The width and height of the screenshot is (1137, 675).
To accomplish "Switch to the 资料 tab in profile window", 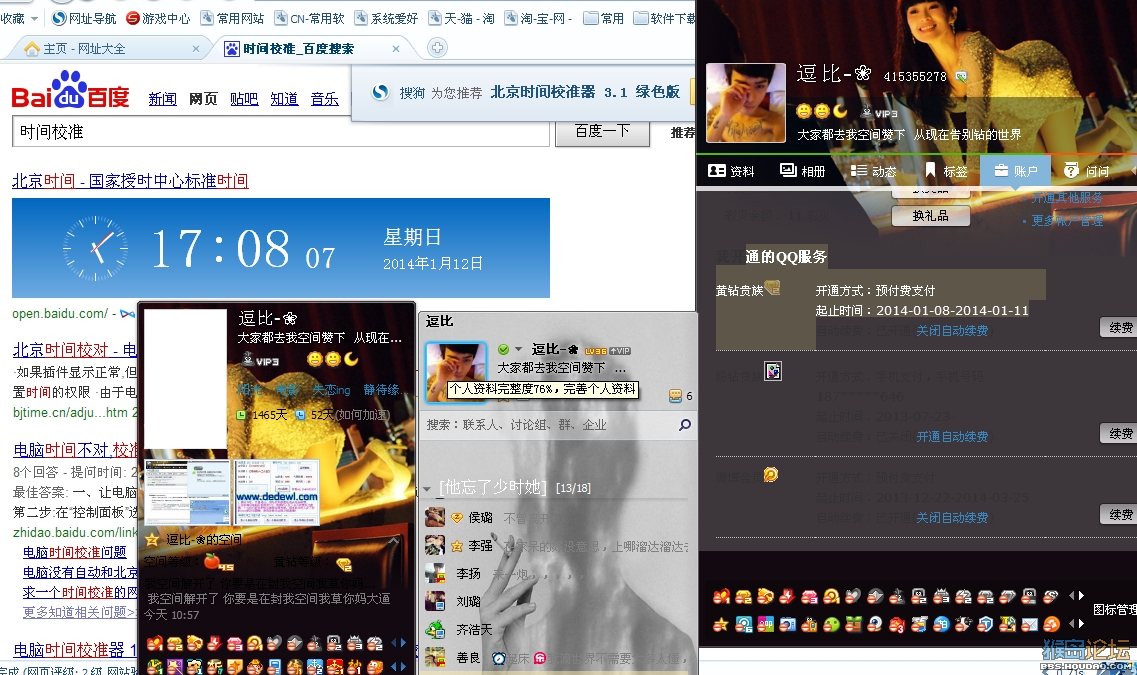I will click(x=731, y=171).
